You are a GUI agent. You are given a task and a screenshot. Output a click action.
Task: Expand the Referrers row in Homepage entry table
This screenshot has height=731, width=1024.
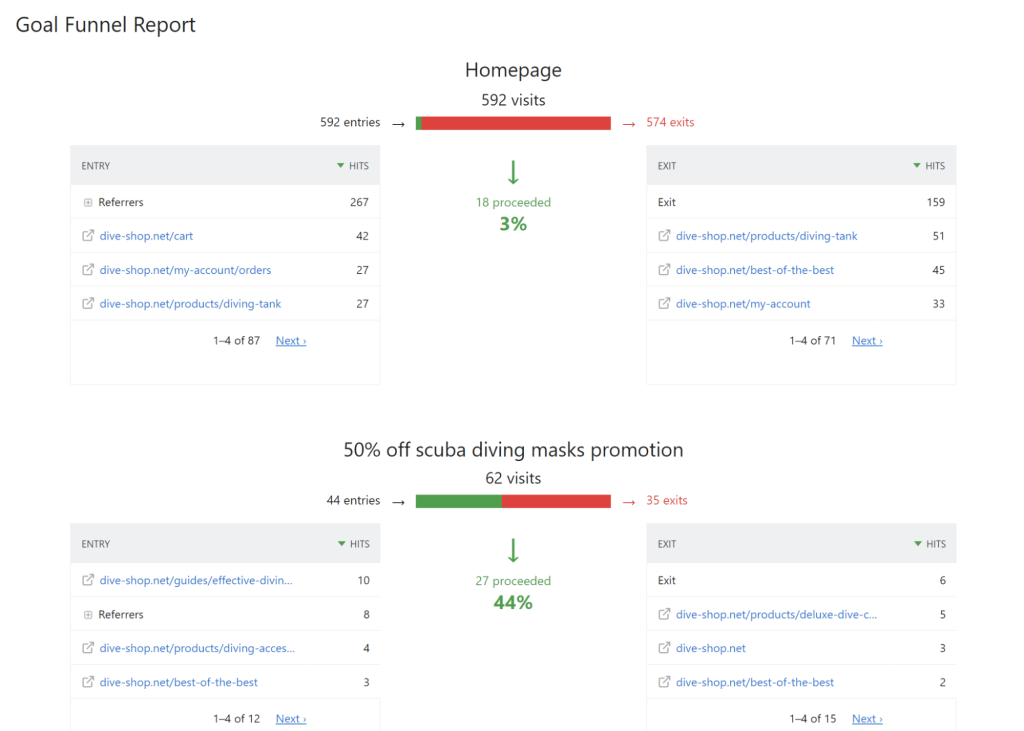[x=87, y=201]
